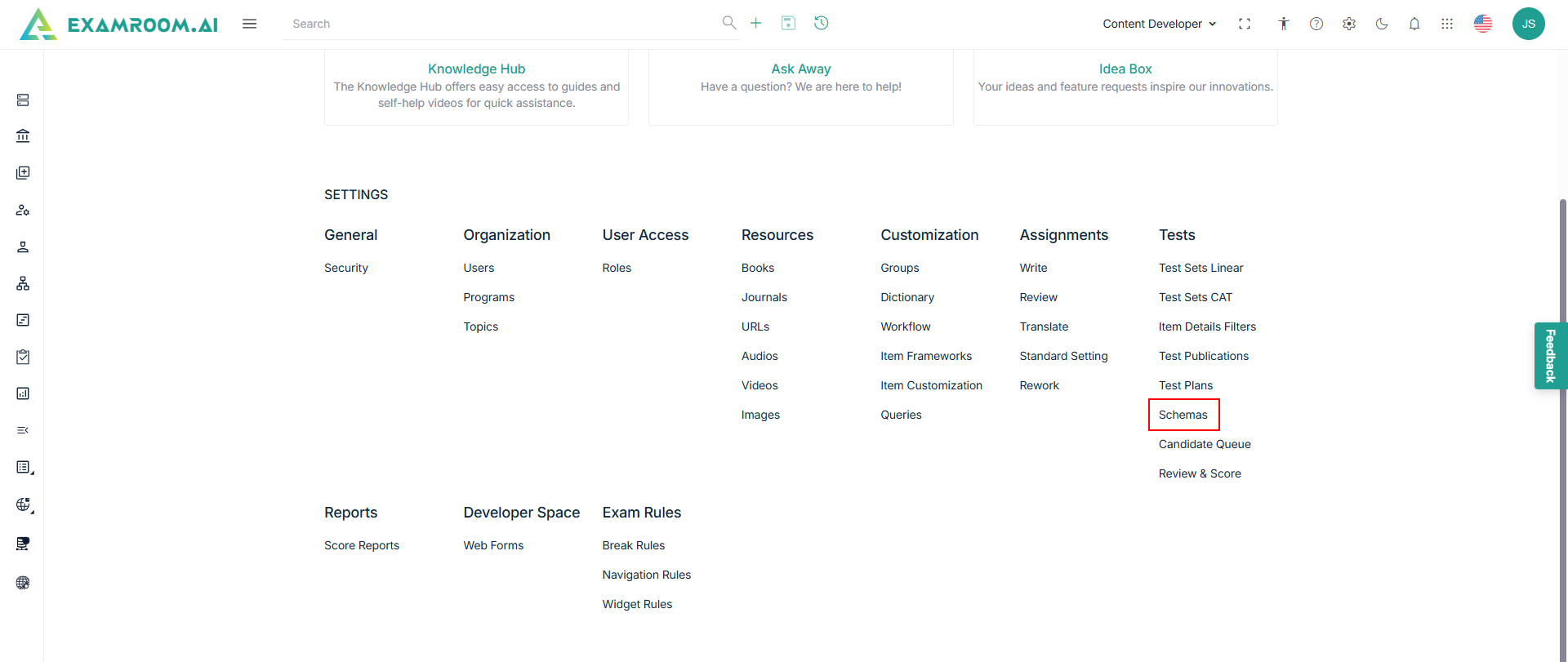The height and width of the screenshot is (662, 1568).
Task: Toggle dark mode moon icon
Action: (1382, 24)
